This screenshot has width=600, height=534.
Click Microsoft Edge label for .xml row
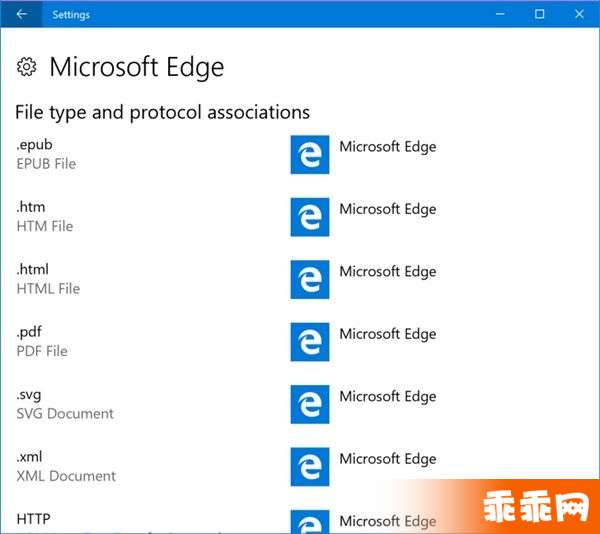(x=388, y=459)
